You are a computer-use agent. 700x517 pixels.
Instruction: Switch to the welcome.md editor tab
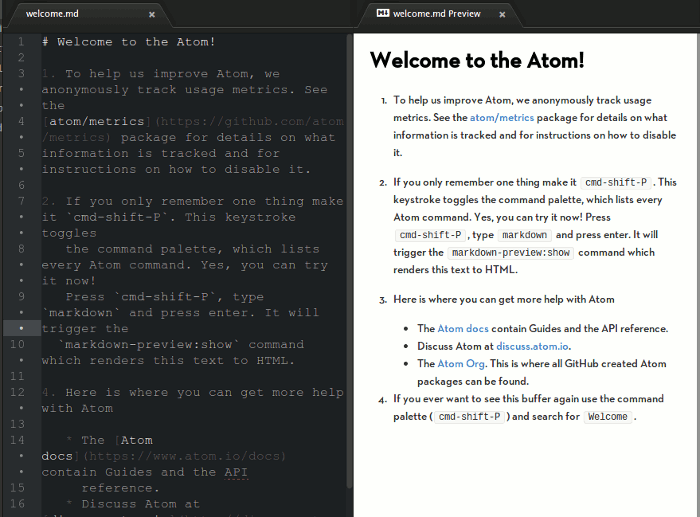[87, 14]
